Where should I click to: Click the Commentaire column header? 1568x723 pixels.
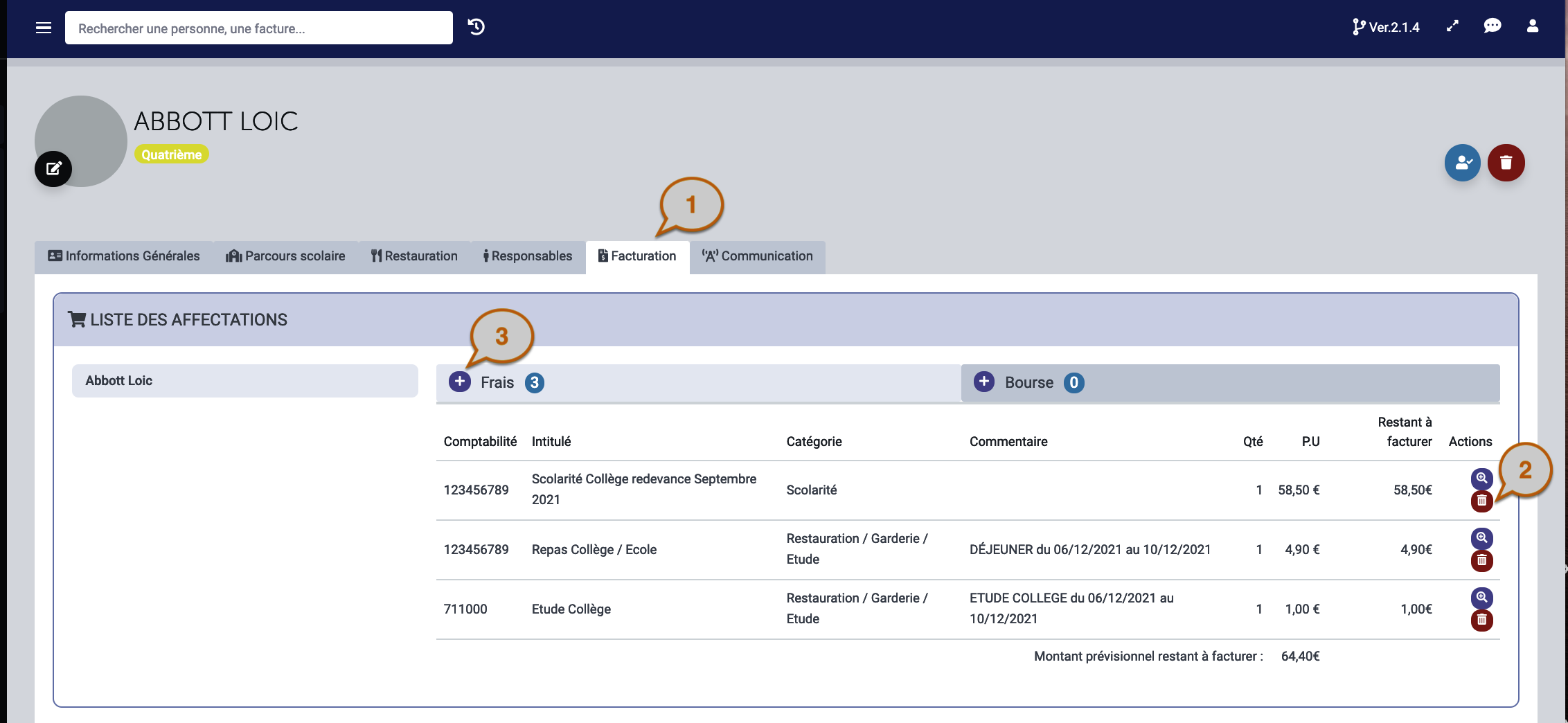pos(1008,442)
